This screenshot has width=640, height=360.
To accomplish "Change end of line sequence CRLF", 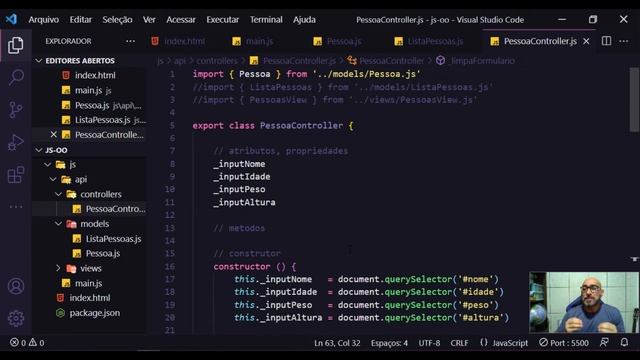I will (x=459, y=343).
